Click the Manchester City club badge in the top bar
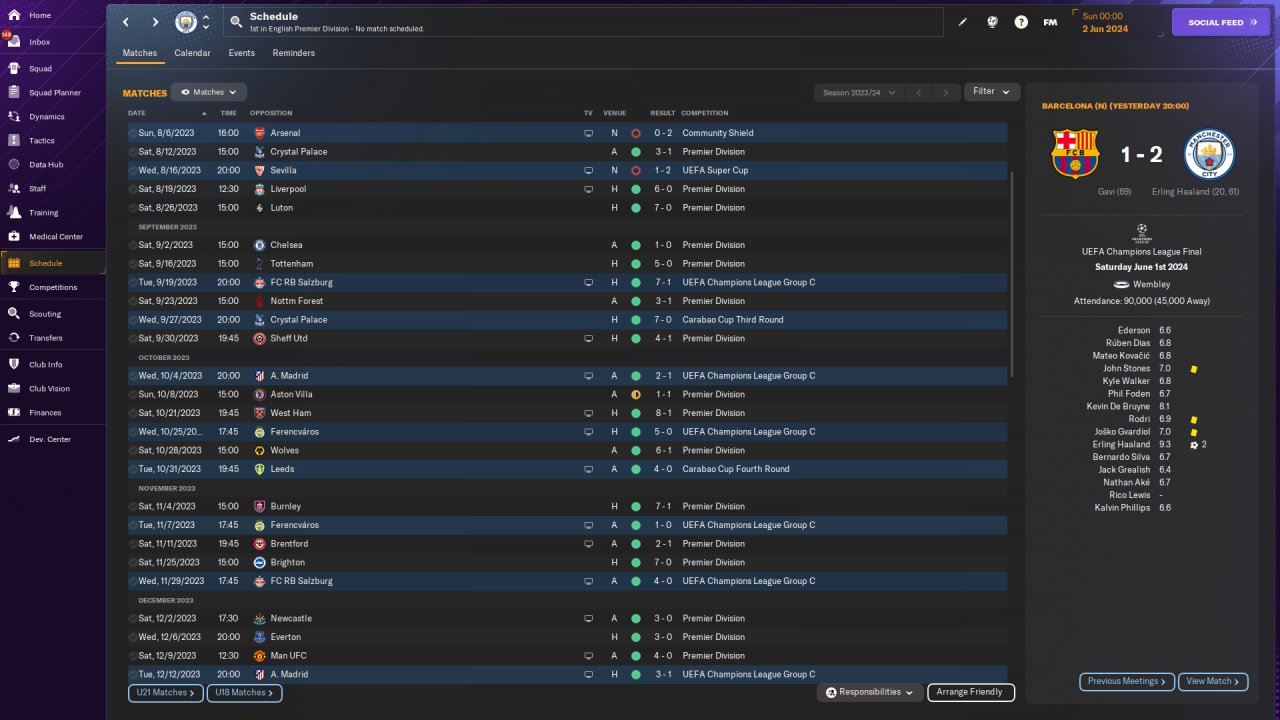The image size is (1280, 720). 186,22
